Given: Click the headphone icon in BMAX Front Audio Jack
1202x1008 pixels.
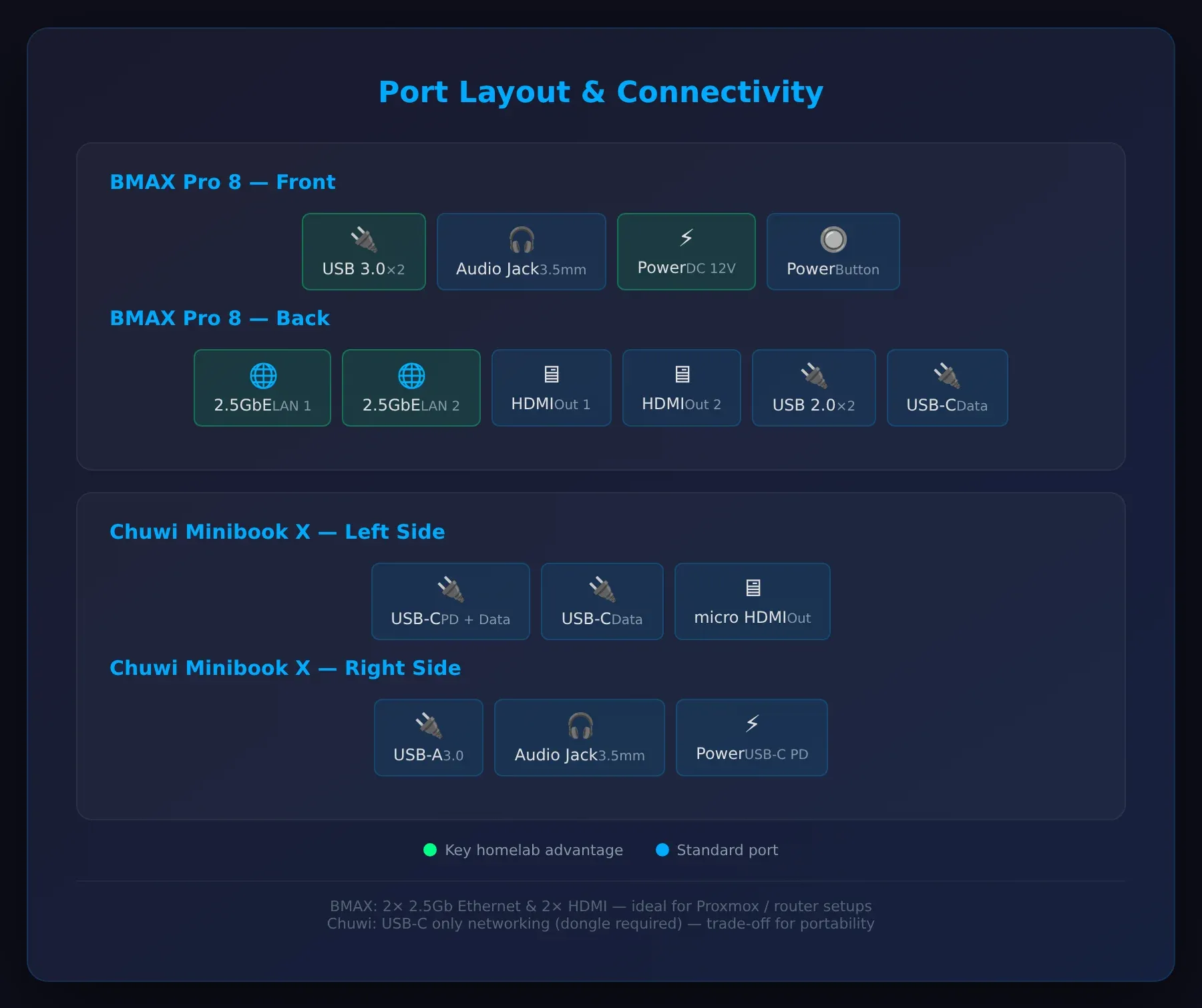Looking at the screenshot, I should [522, 239].
